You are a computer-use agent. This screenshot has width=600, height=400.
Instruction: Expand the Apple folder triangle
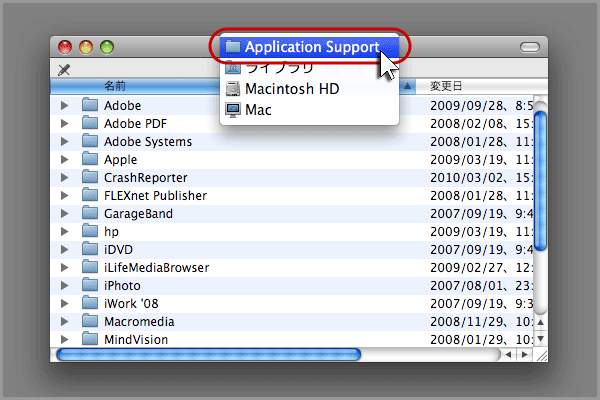point(64,159)
